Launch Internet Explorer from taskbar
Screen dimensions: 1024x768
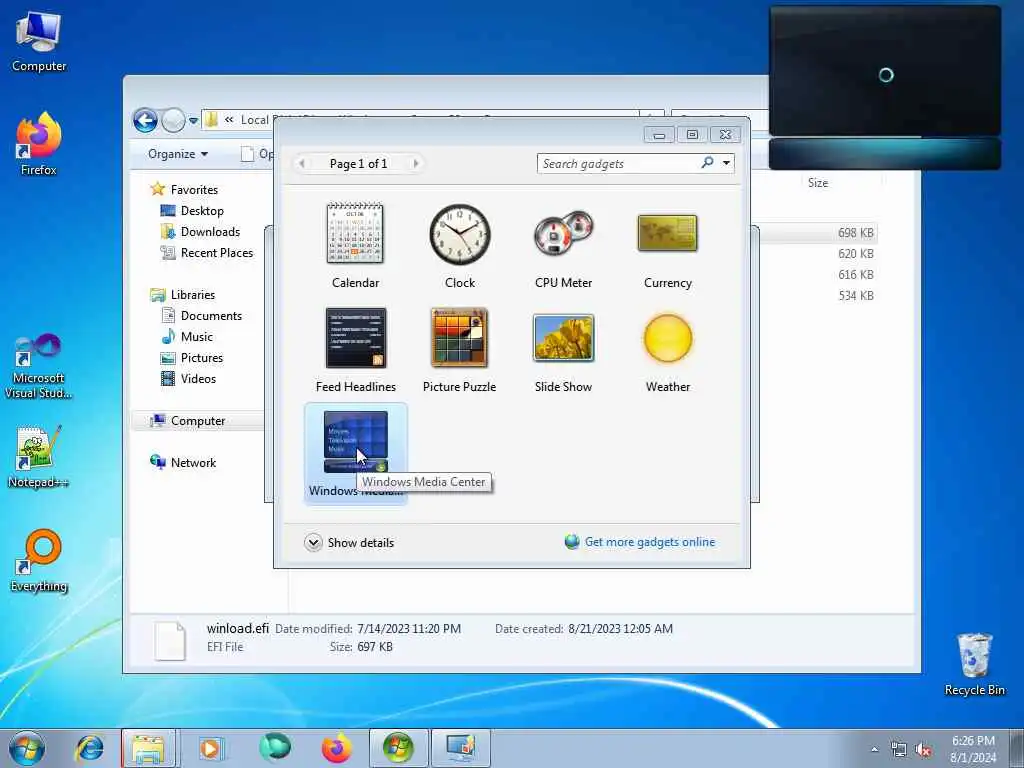pyautogui.click(x=89, y=748)
